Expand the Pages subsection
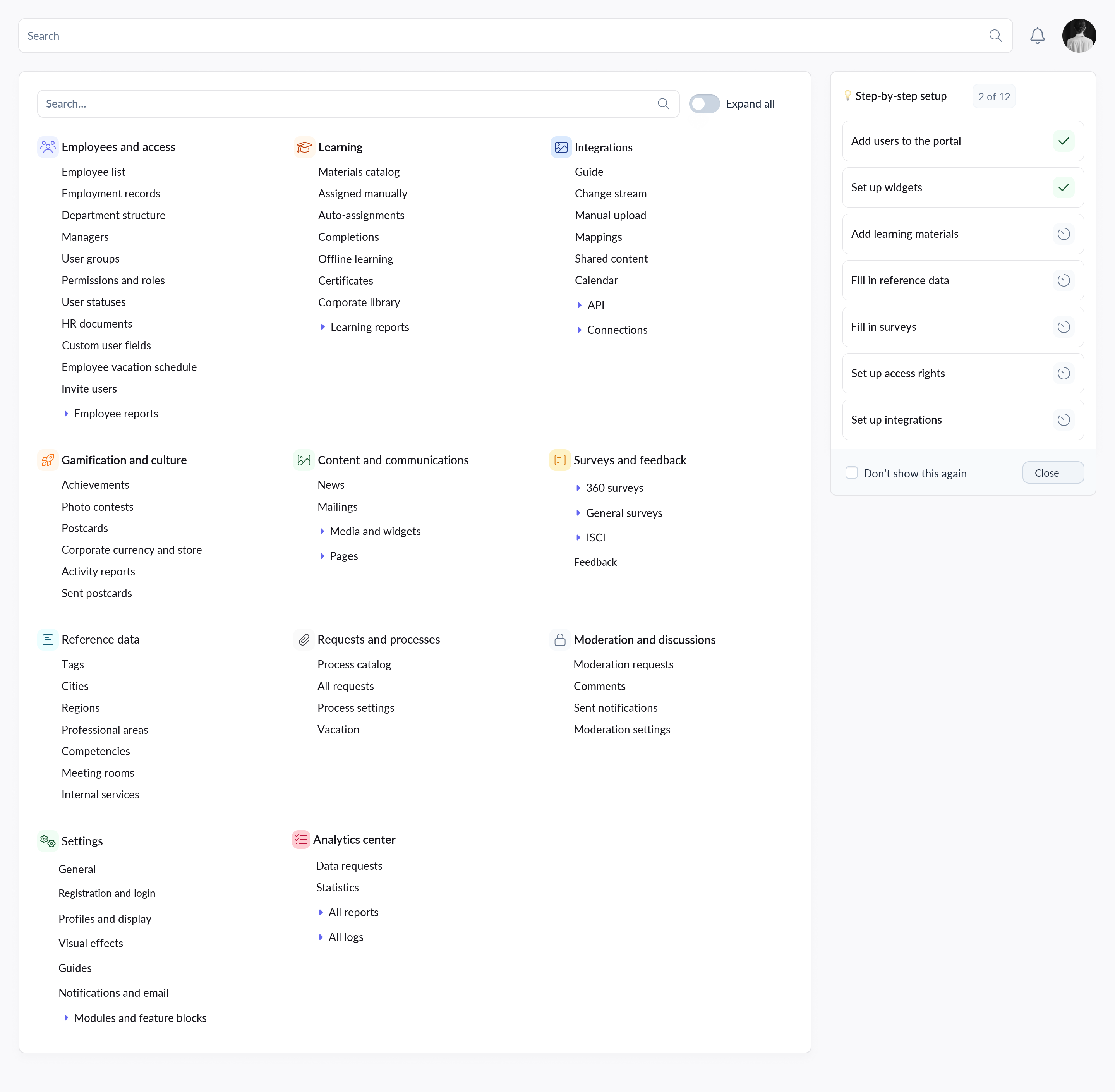The height and width of the screenshot is (1092, 1115). (x=322, y=556)
